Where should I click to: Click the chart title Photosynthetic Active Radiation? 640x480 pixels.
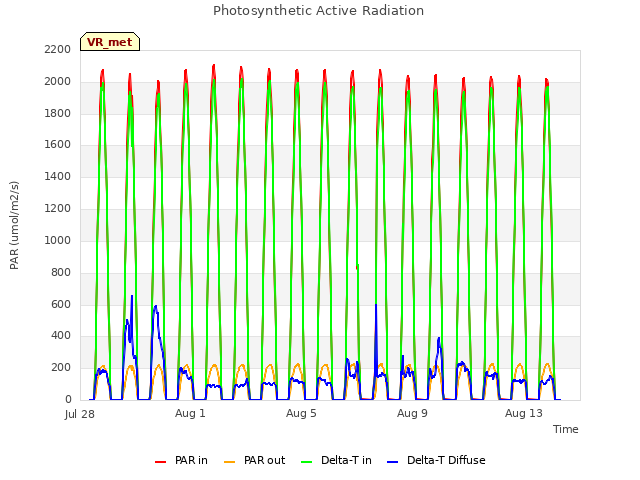pos(318,11)
